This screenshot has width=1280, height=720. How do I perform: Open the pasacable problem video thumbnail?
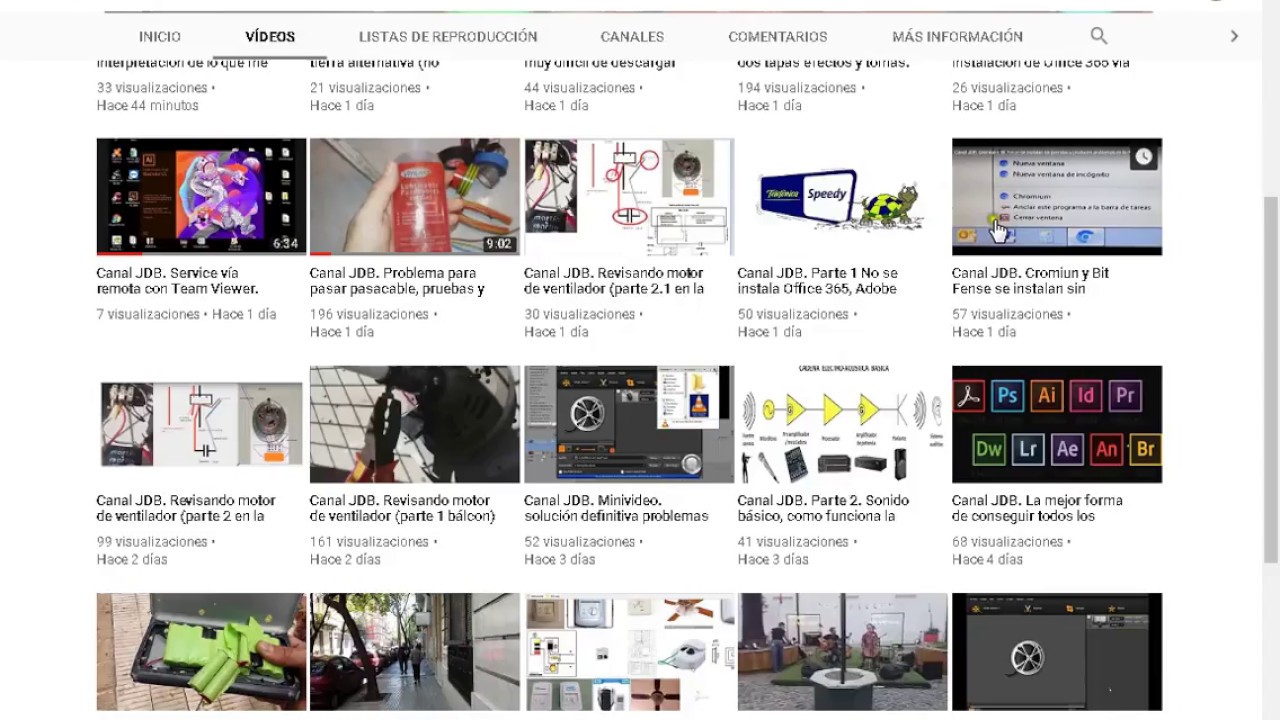(x=415, y=197)
